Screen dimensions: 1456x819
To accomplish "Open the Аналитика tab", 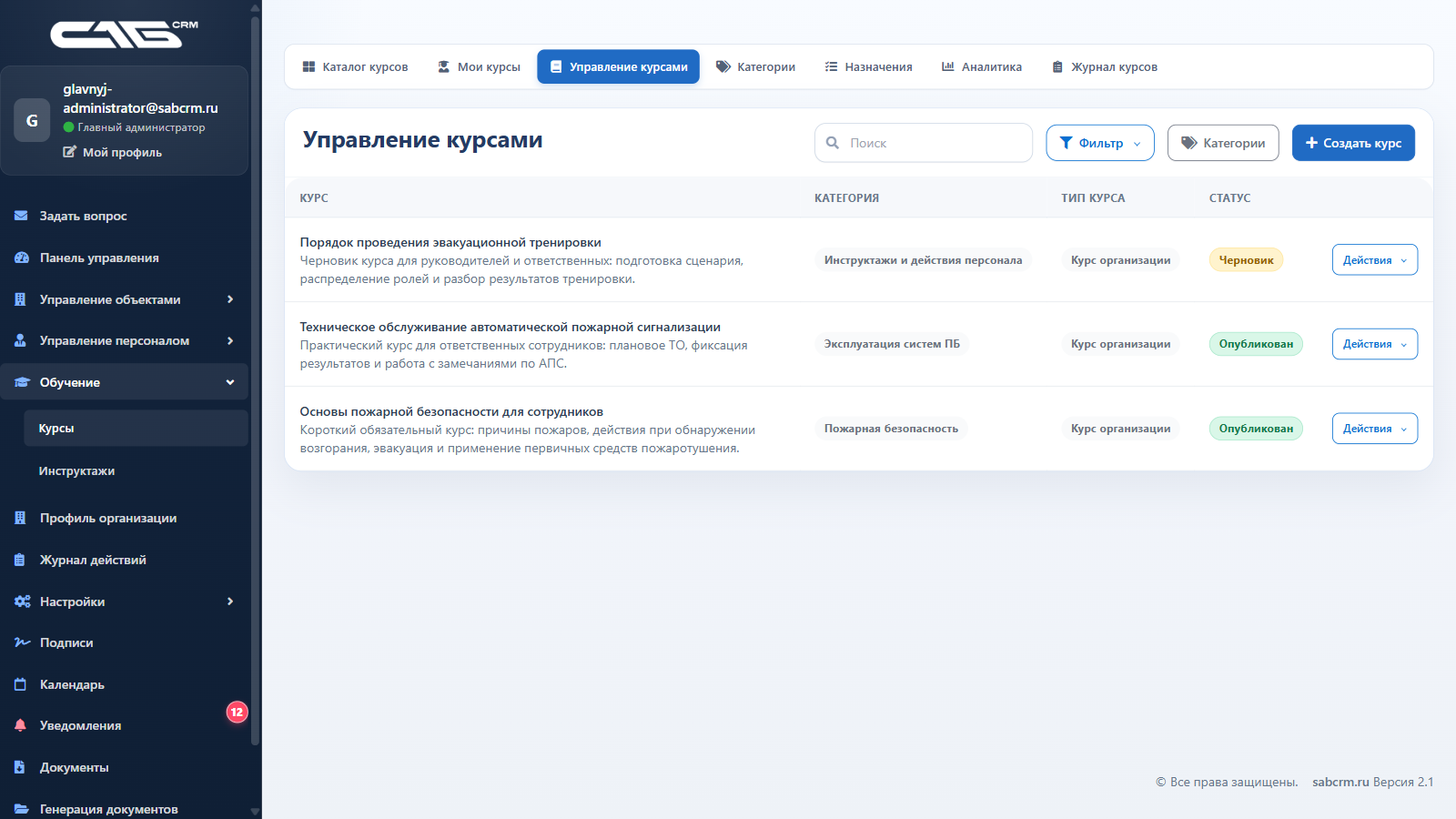I will (x=982, y=66).
